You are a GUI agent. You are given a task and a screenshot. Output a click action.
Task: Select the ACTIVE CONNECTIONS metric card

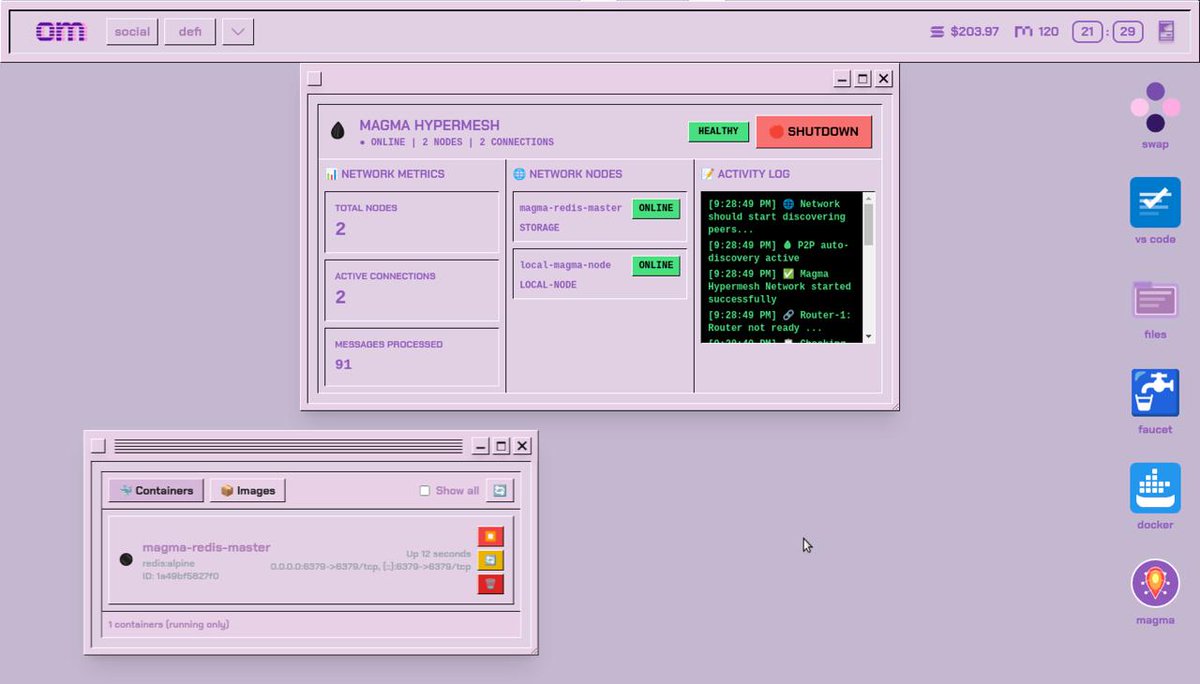(412, 290)
